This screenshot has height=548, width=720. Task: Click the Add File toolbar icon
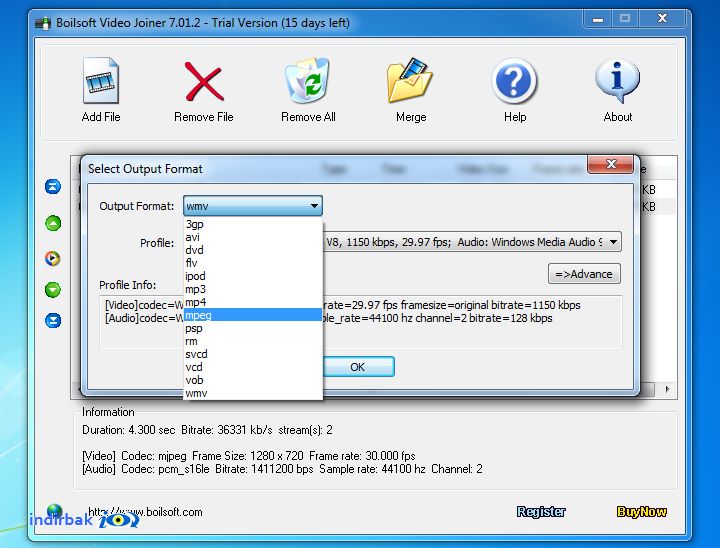click(x=101, y=80)
